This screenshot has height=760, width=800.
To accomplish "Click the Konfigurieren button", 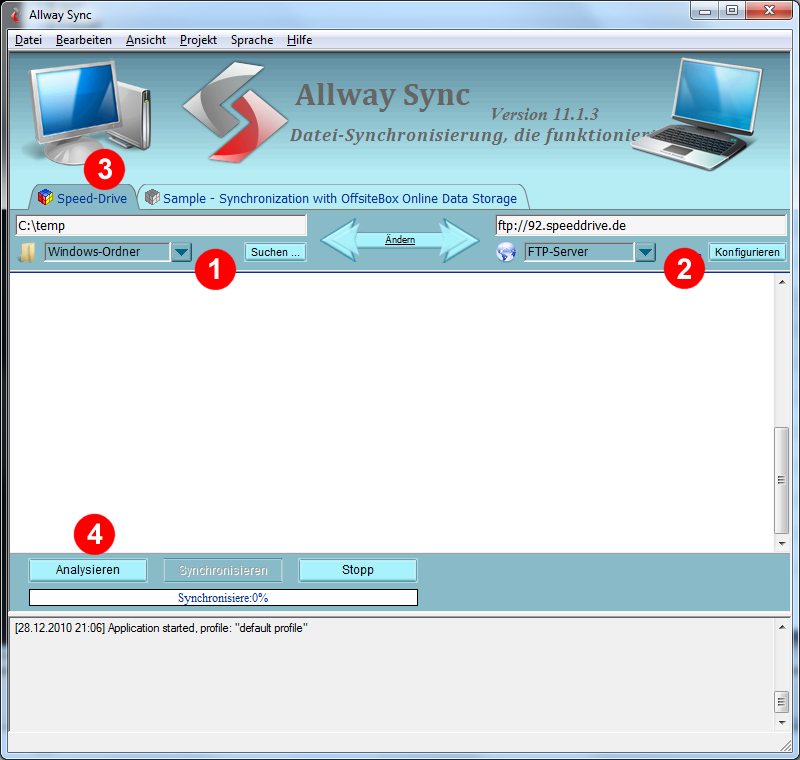I will click(x=747, y=252).
